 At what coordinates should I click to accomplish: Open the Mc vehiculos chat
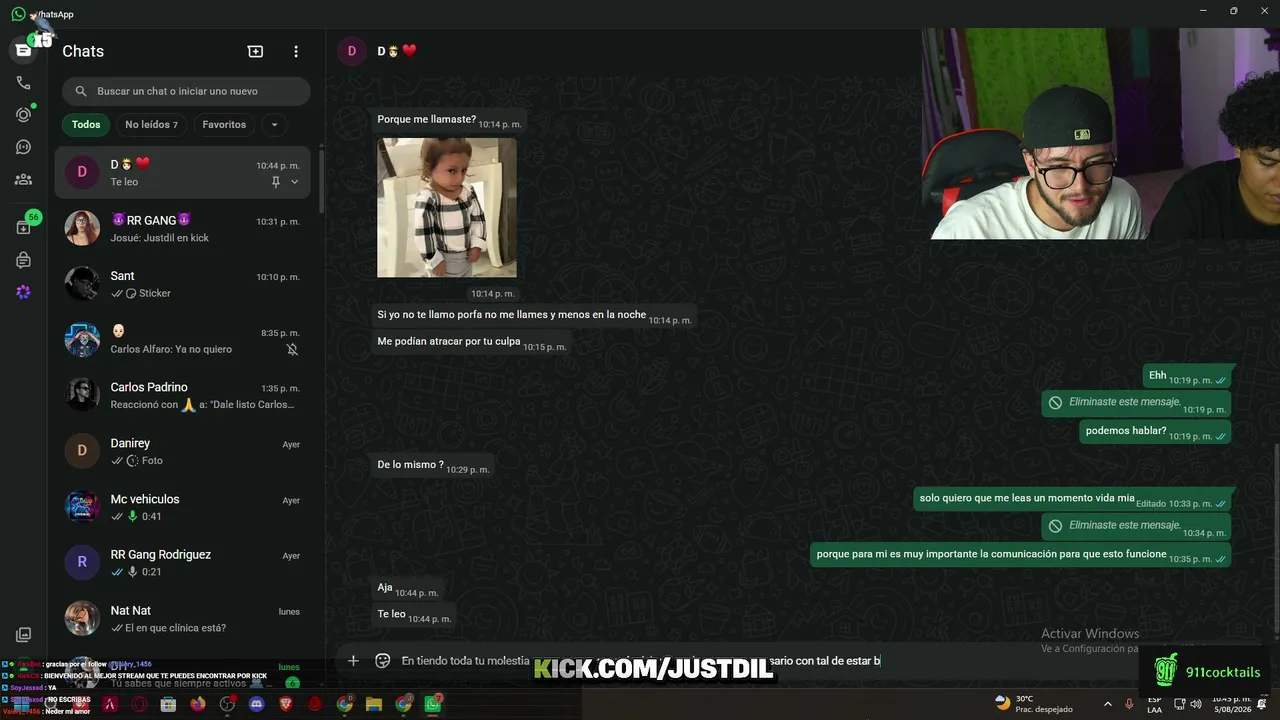tap(182, 507)
